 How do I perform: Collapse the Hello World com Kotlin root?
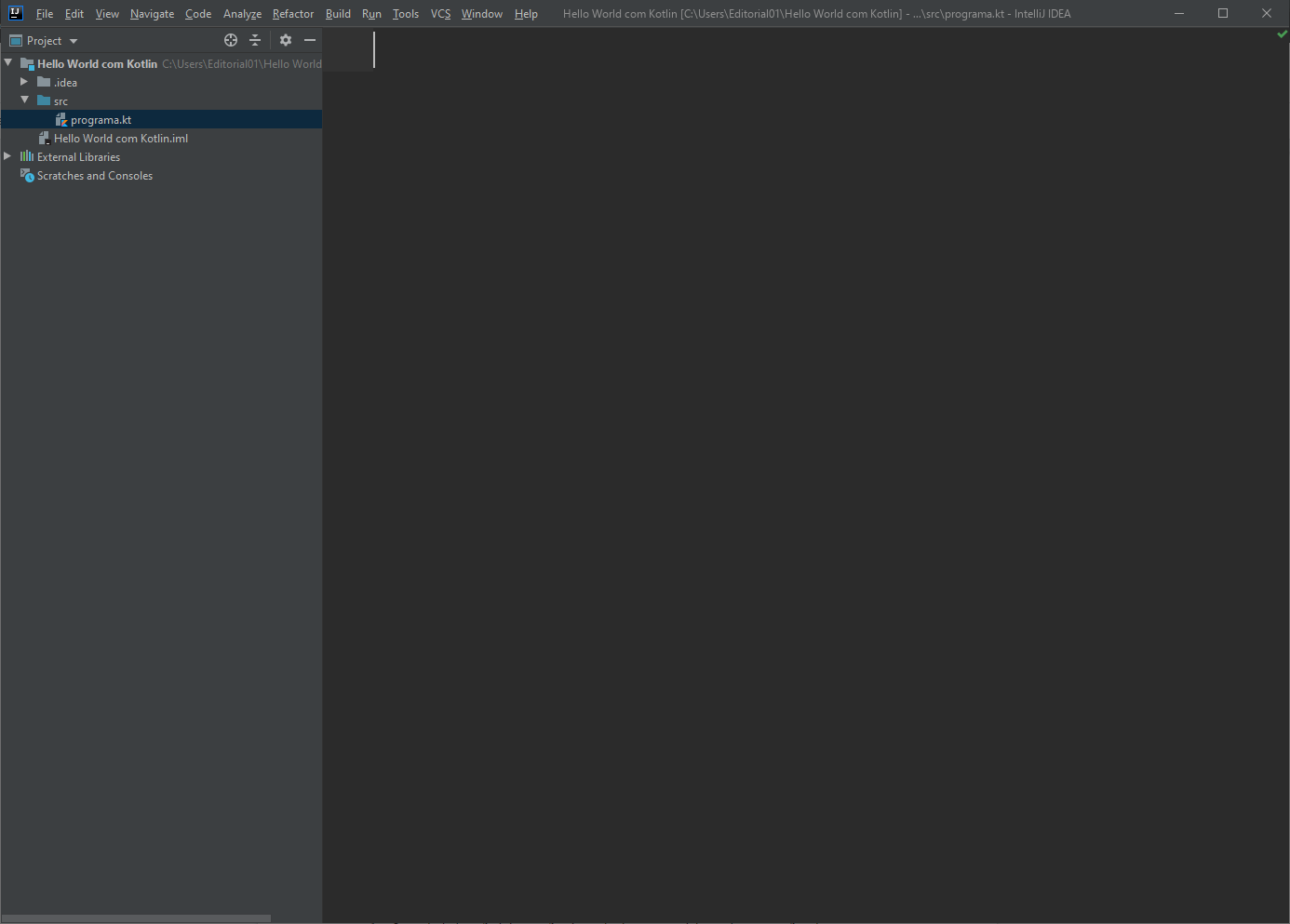point(8,63)
